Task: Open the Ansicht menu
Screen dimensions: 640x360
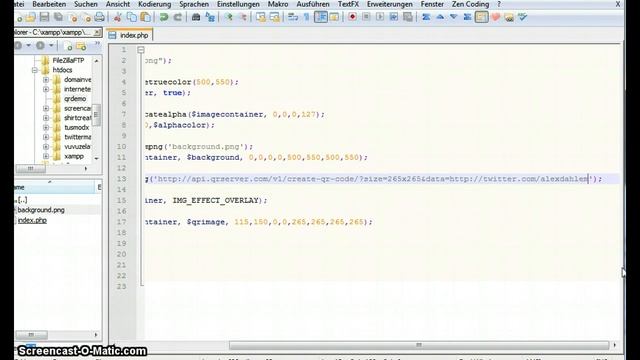Action: point(118,4)
